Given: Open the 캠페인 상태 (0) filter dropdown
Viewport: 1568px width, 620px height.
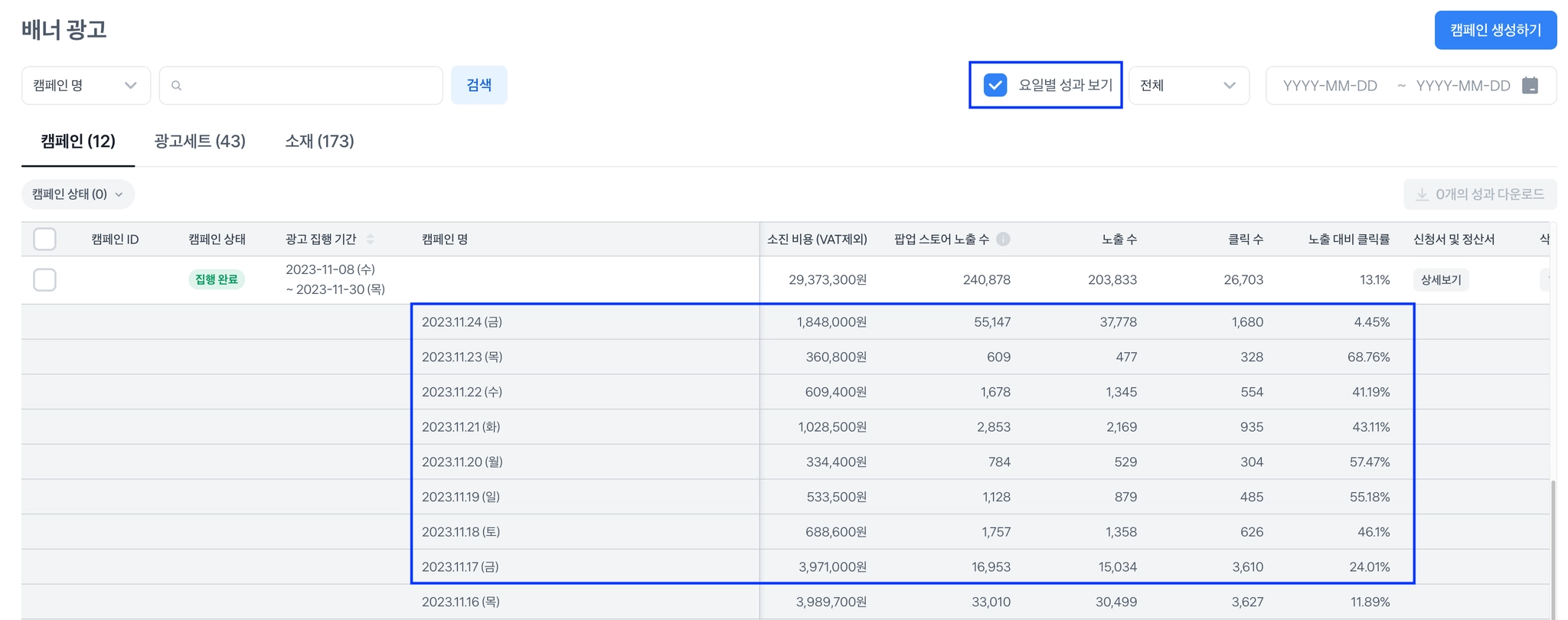Looking at the screenshot, I should [x=77, y=194].
